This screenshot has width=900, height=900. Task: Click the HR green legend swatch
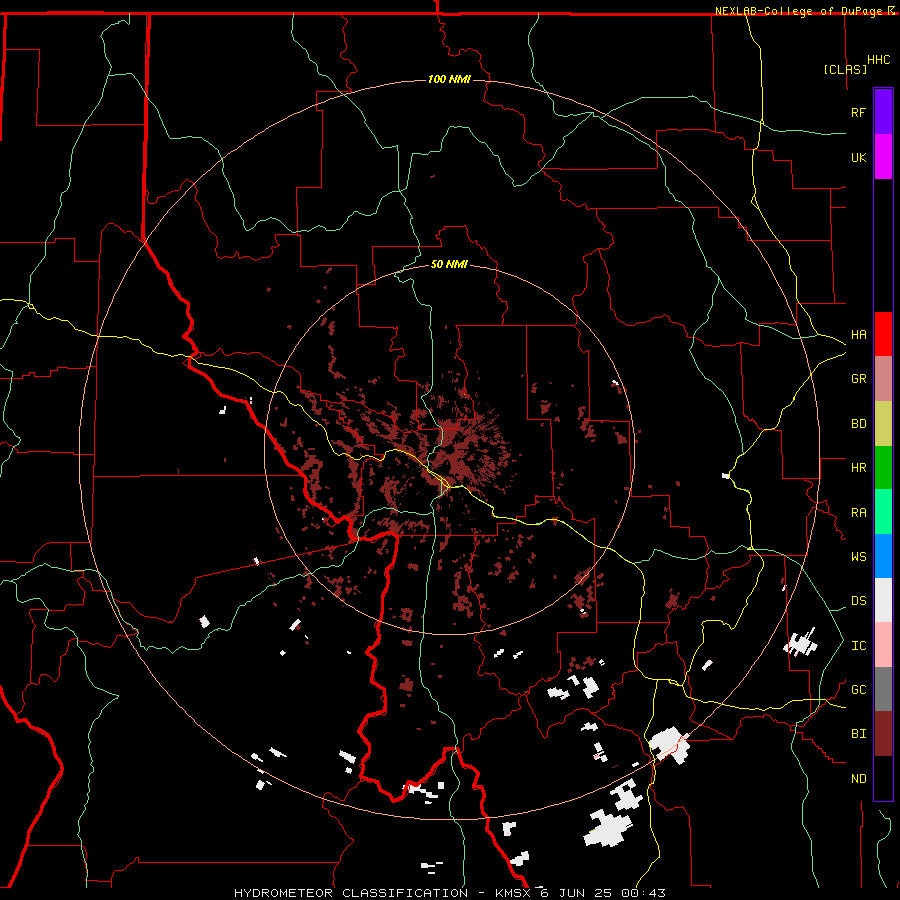(x=883, y=468)
